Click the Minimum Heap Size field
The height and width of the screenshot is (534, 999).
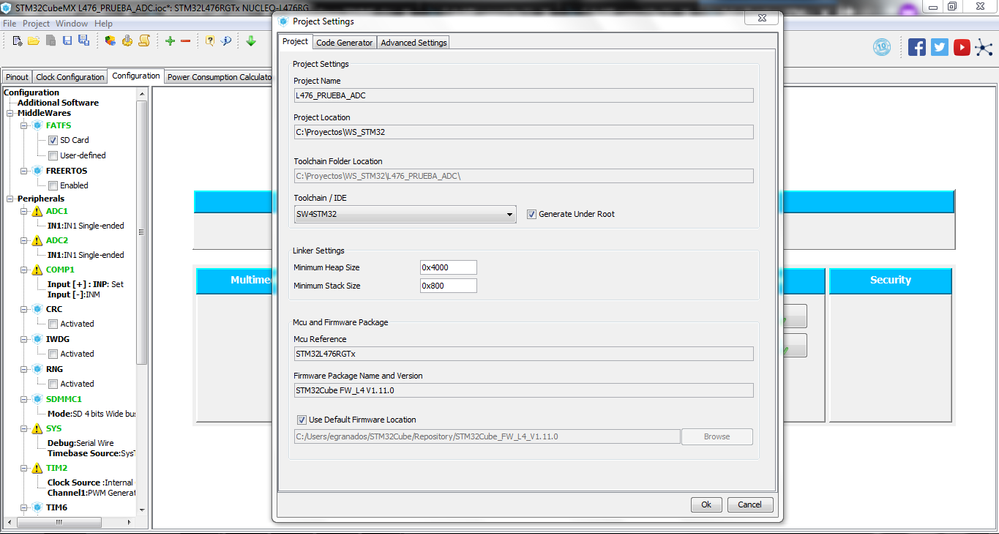point(448,268)
